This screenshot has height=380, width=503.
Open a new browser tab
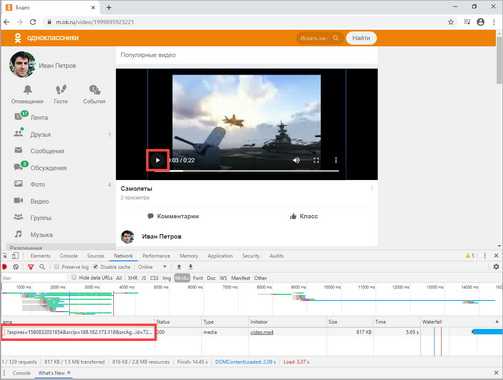[x=109, y=7]
